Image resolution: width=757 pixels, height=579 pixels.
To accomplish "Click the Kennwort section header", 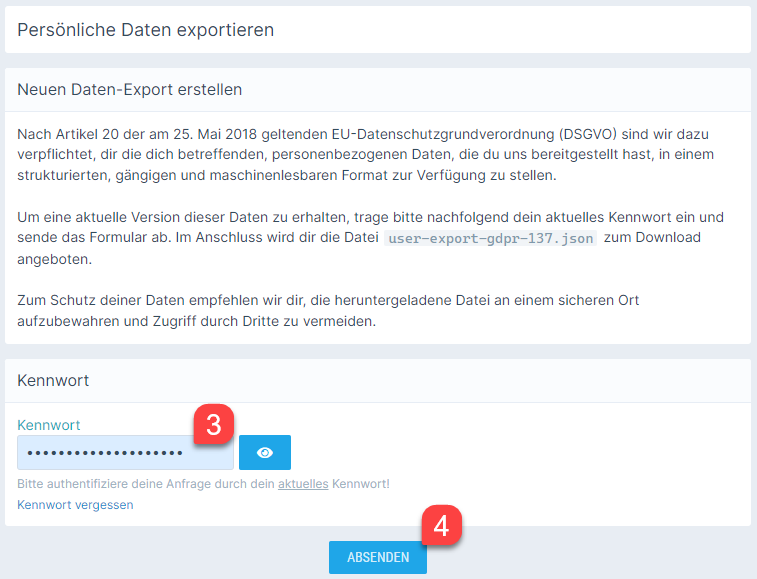I will click(53, 381).
